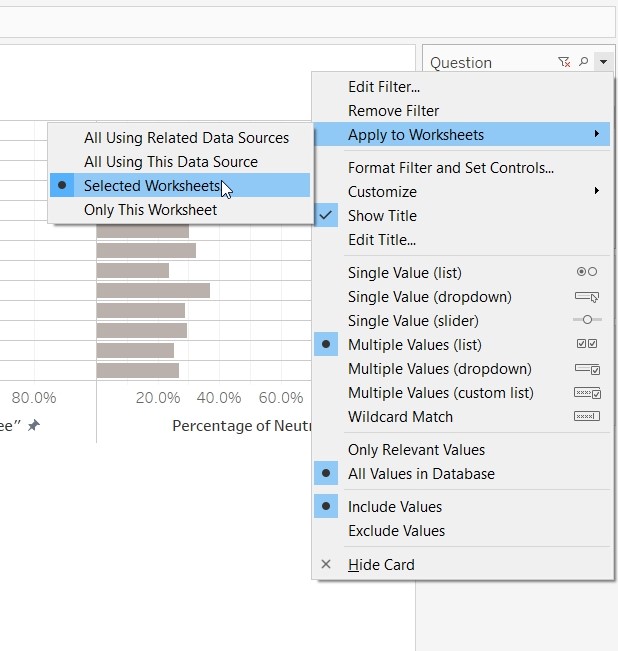
Task: Hide Card using the bottom menu entry
Action: coord(381,565)
